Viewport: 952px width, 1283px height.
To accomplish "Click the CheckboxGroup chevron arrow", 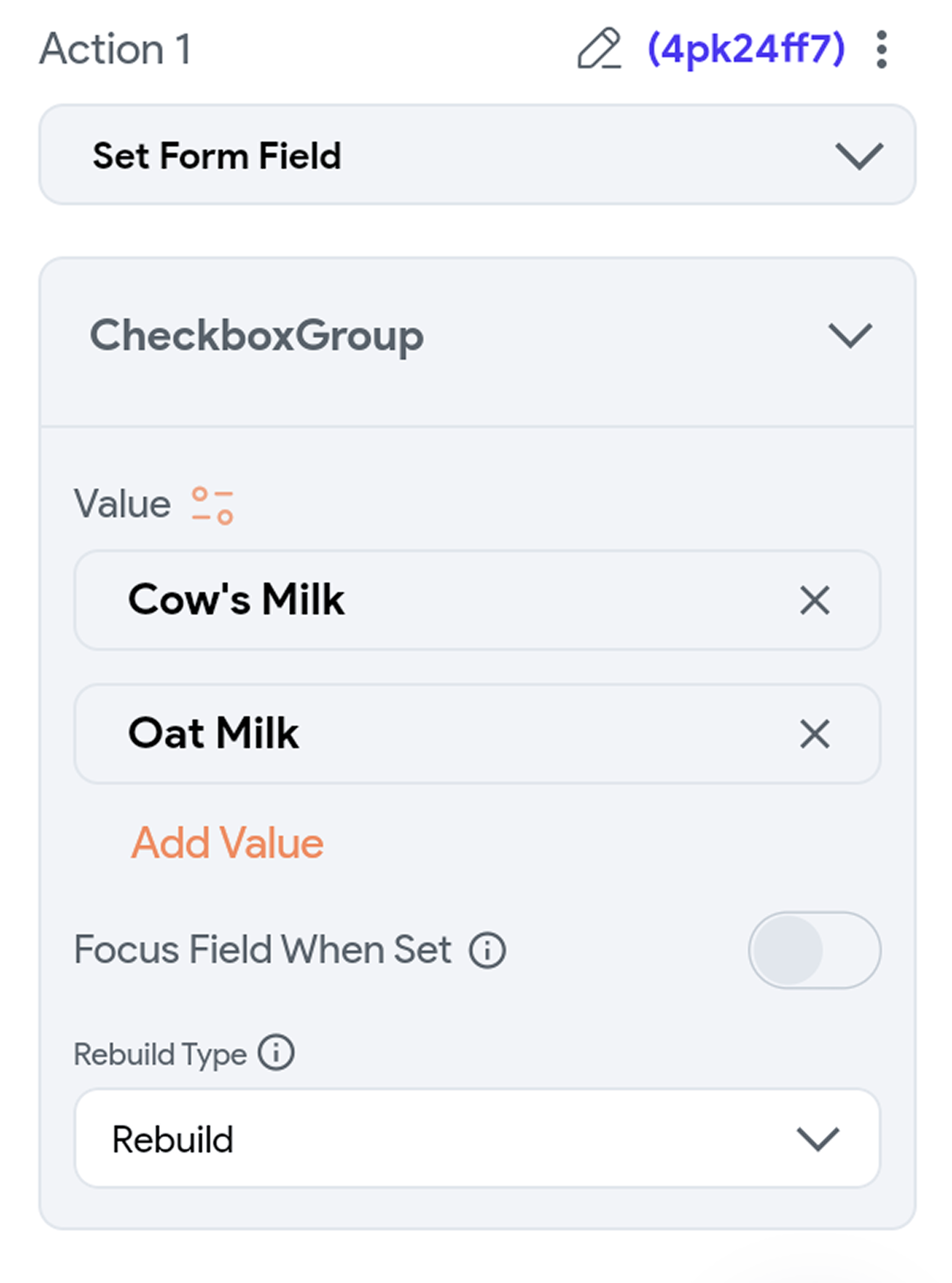I will pos(850,336).
